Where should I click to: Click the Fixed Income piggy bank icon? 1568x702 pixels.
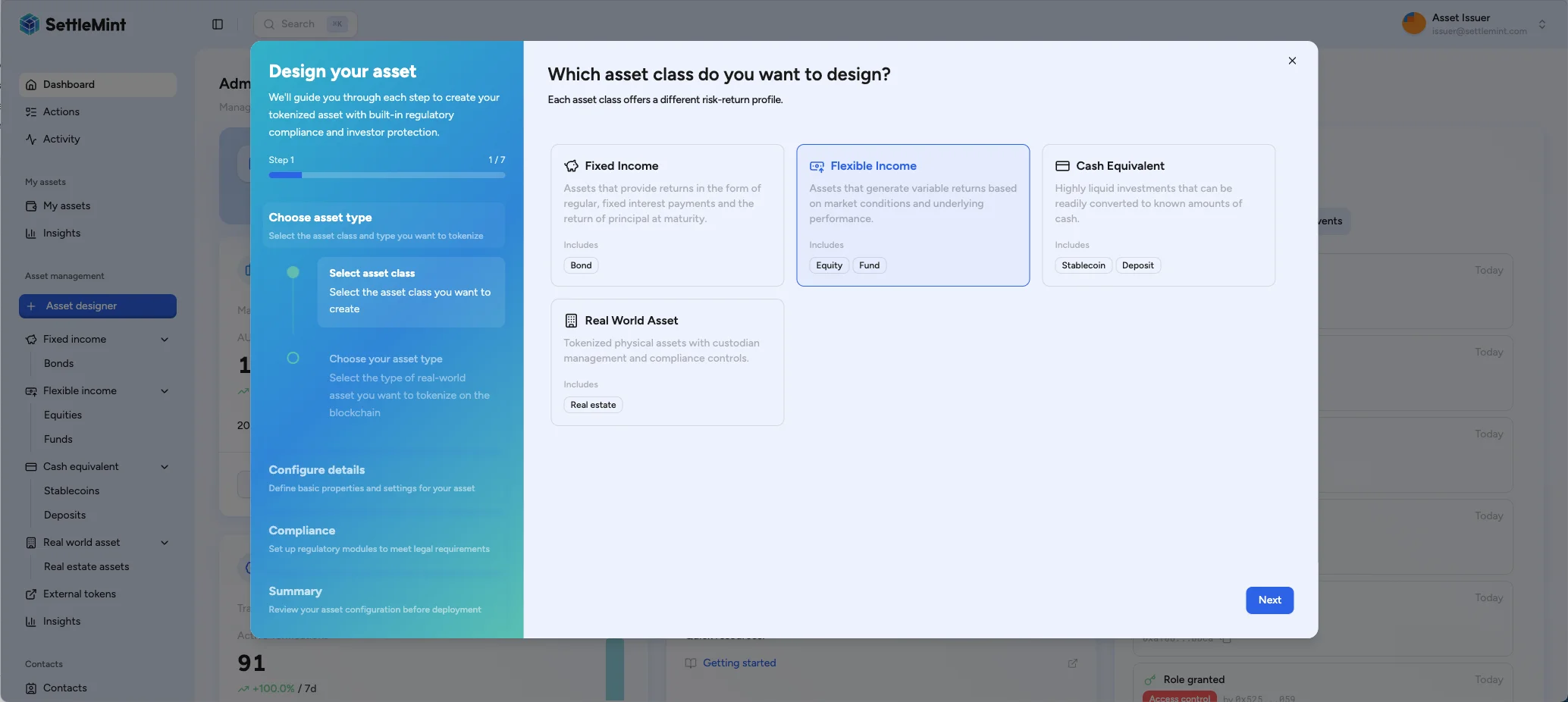pos(571,166)
